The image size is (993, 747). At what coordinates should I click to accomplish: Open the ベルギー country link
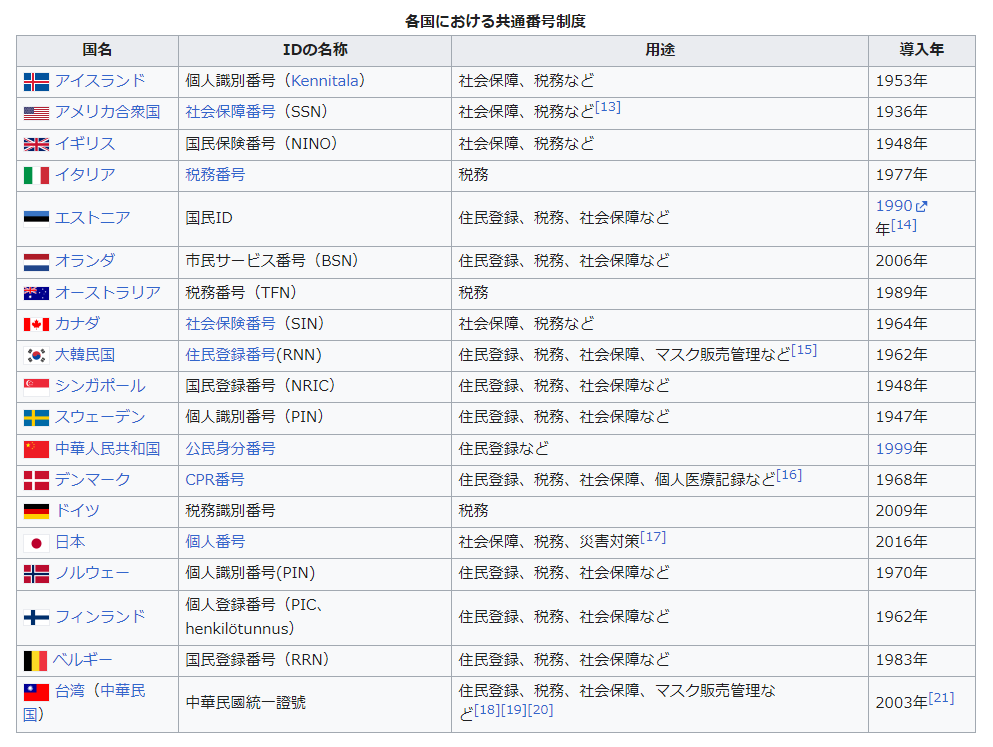coord(82,660)
